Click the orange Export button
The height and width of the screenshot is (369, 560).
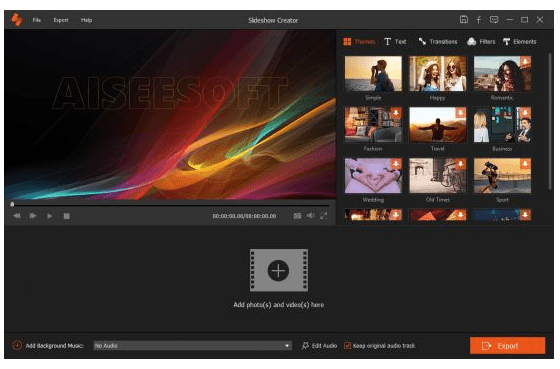click(x=508, y=345)
